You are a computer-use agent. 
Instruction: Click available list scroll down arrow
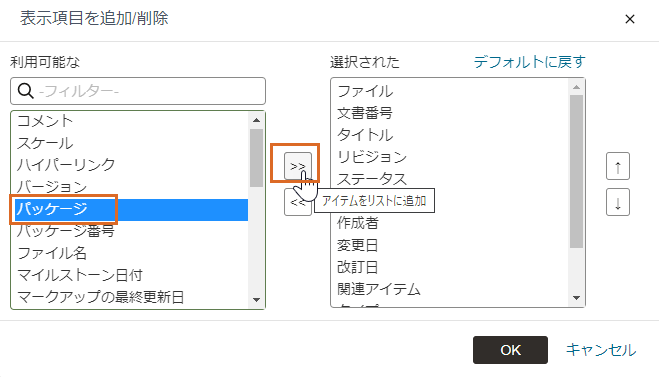click(x=256, y=300)
